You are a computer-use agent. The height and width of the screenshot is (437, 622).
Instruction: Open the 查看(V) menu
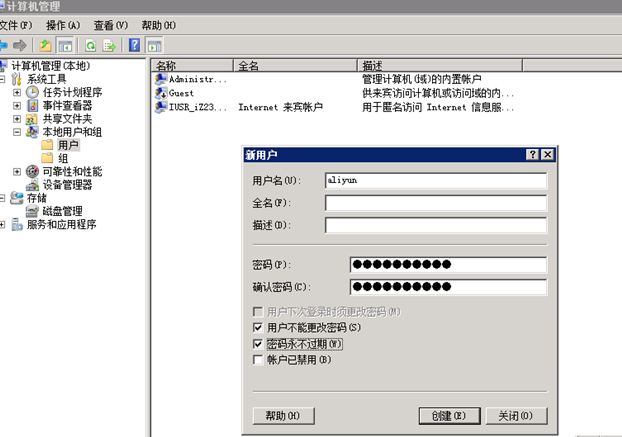coord(110,24)
